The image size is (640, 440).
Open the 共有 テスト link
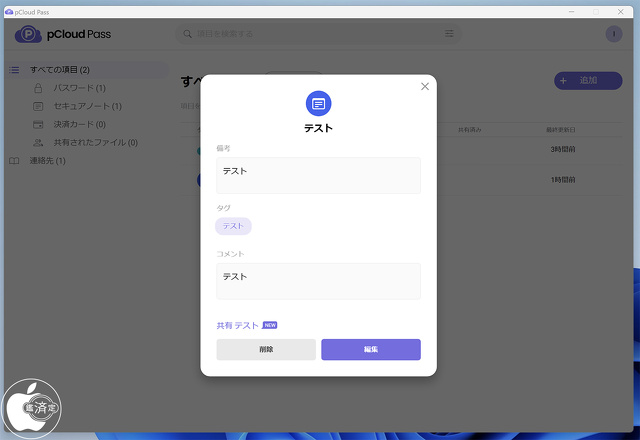[x=237, y=325]
